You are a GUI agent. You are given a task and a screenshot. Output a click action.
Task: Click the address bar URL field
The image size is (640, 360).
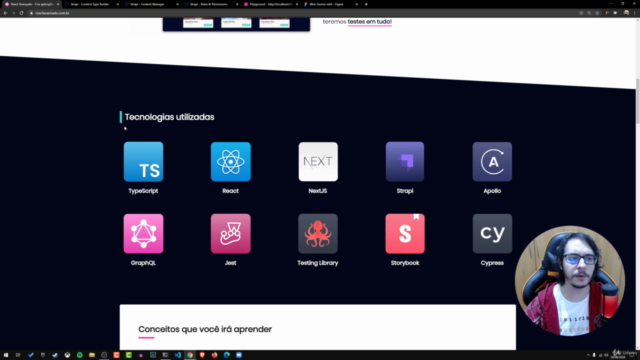coord(302,13)
